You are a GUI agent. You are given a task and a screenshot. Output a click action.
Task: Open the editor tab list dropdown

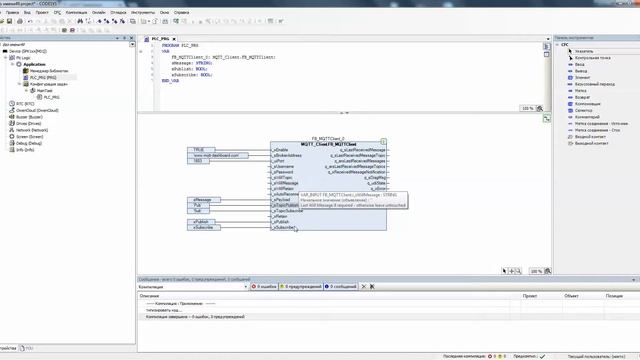548,39
